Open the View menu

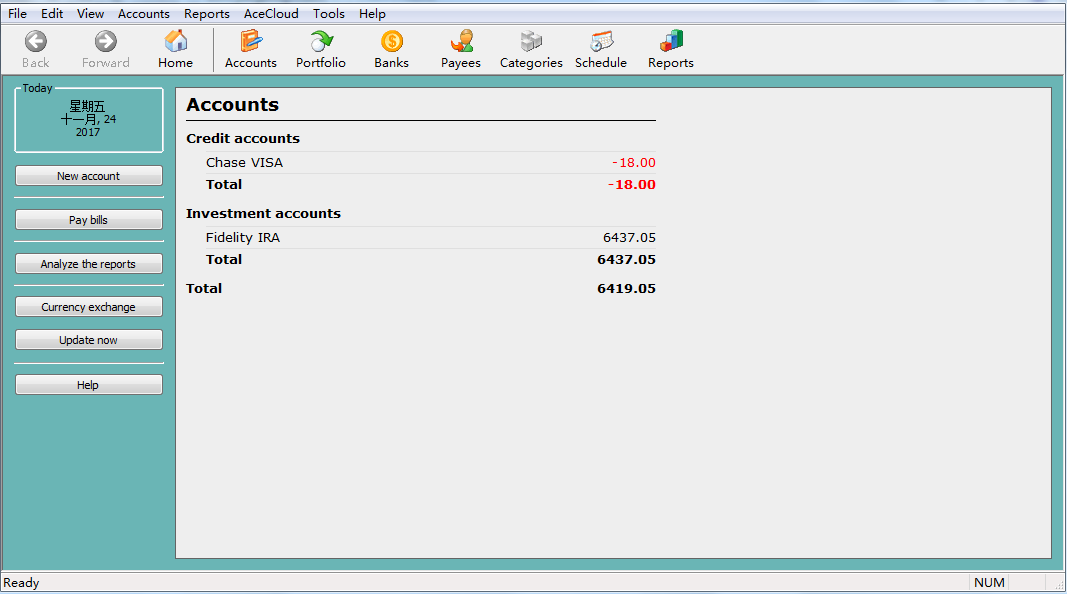point(90,14)
